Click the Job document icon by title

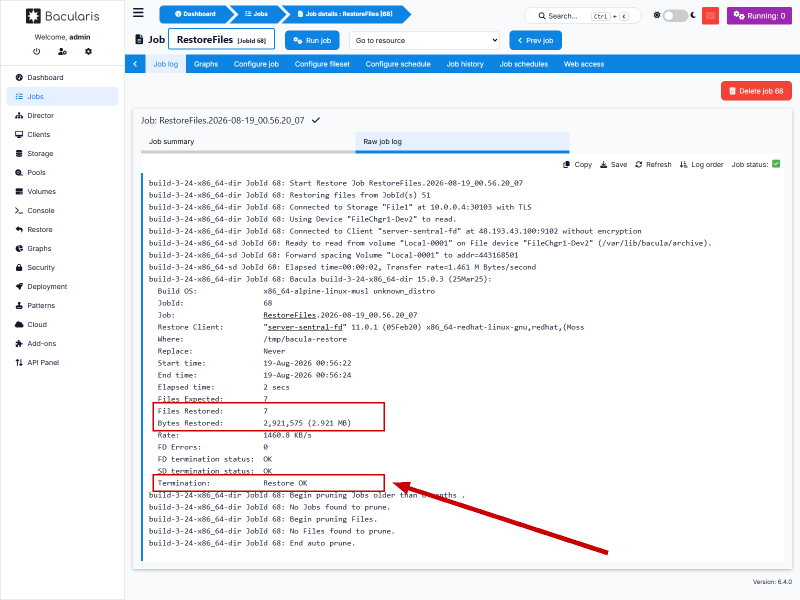[x=139, y=39]
